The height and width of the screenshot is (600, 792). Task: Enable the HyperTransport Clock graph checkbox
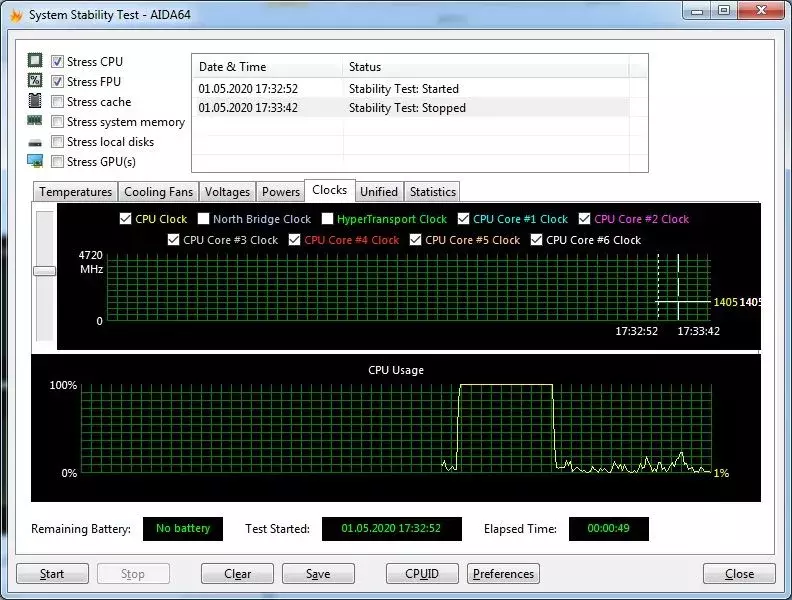point(327,219)
